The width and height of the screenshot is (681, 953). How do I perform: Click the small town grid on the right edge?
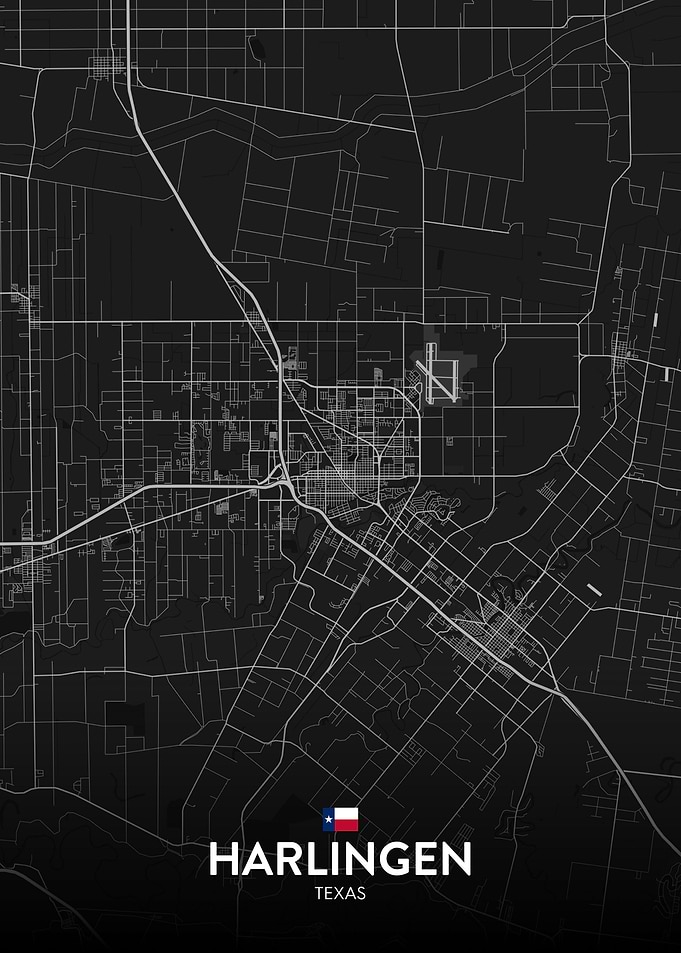pyautogui.click(x=621, y=353)
